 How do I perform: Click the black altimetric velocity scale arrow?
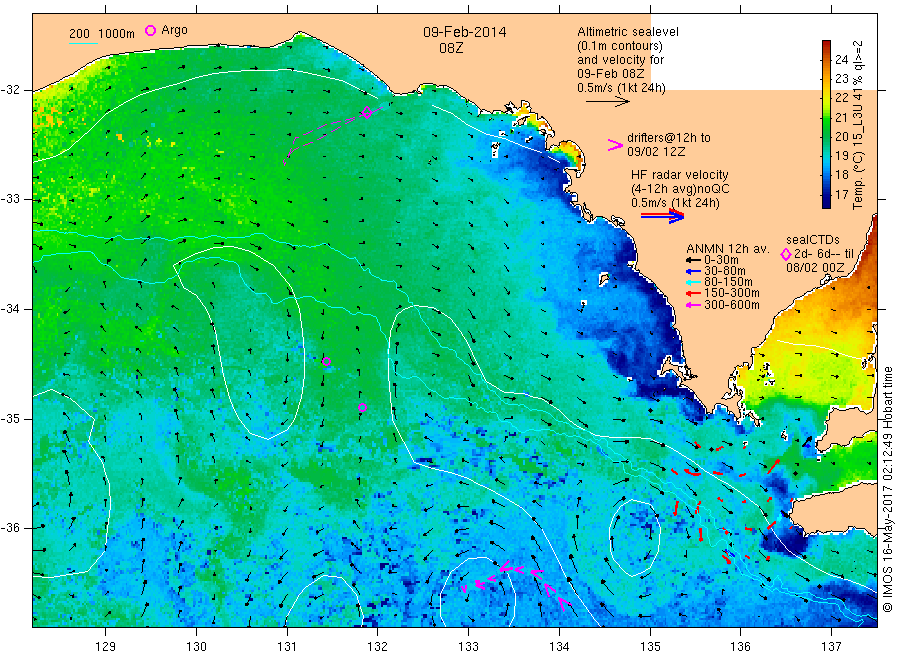point(607,102)
